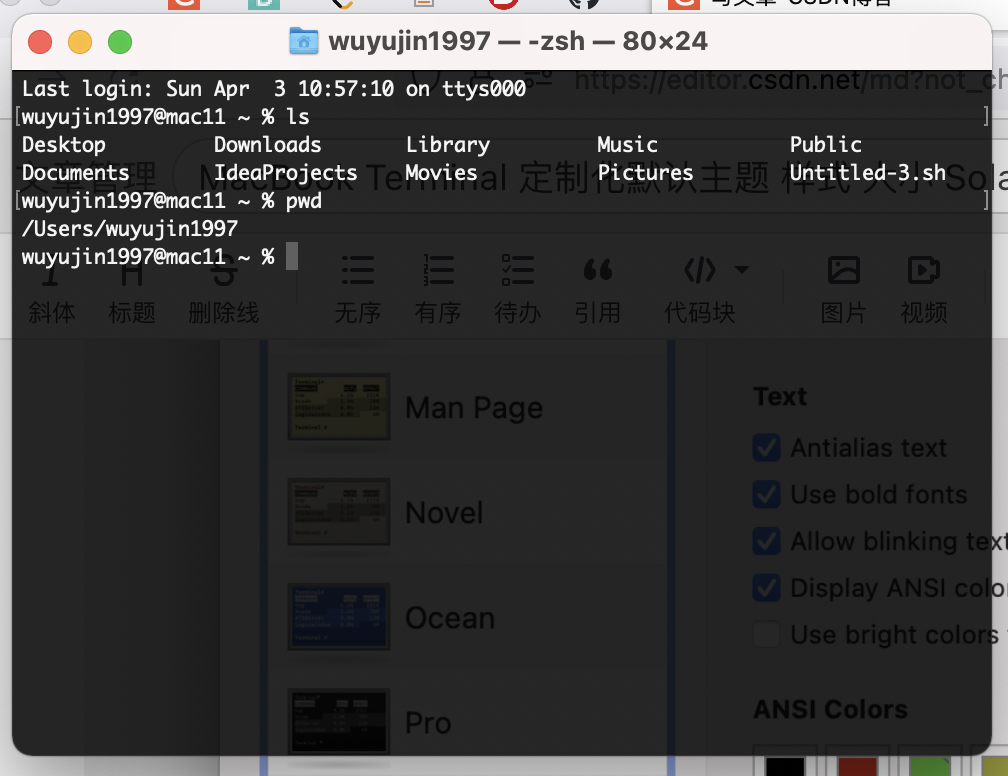
Task: Toggle the Antialias text checkbox
Action: coord(766,447)
